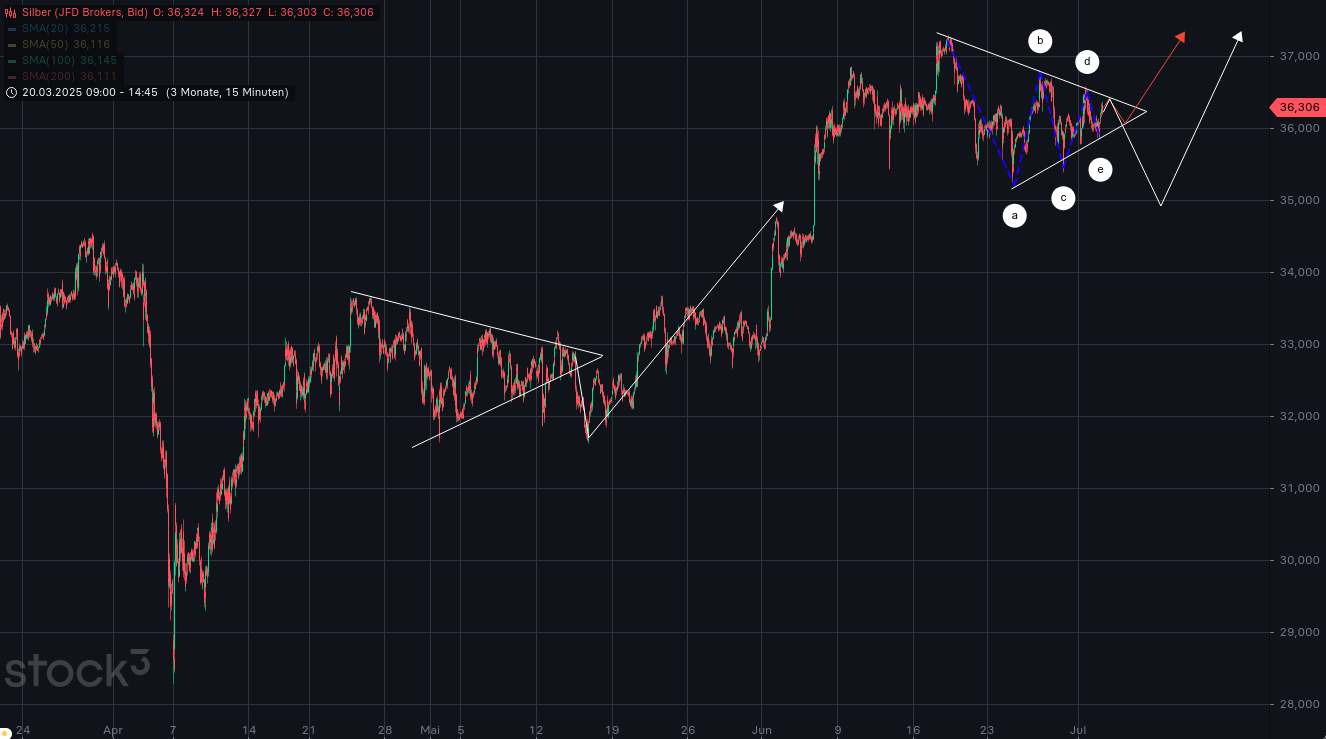Click the clock icon next to date range
The height and width of the screenshot is (739, 1326).
[11, 93]
